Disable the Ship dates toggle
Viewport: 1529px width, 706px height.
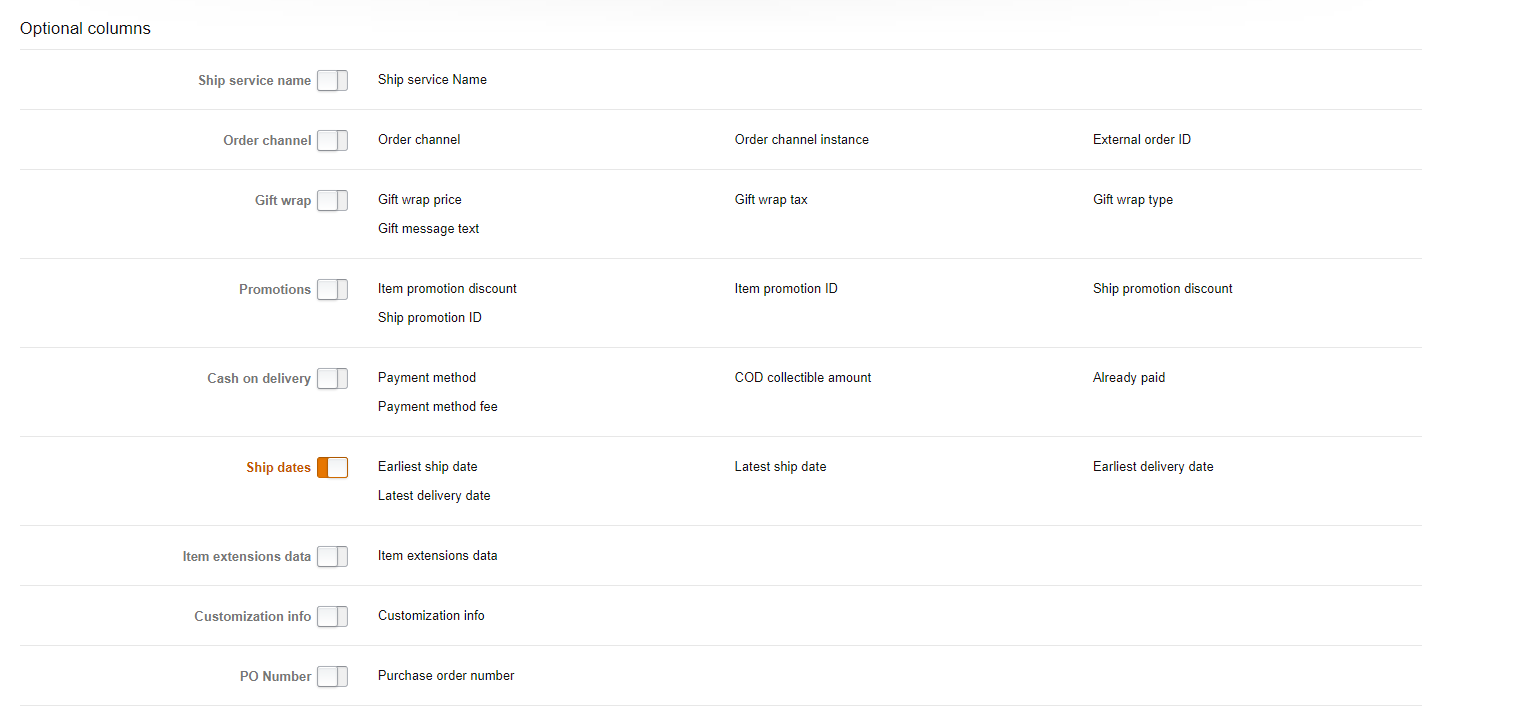pyautogui.click(x=332, y=467)
